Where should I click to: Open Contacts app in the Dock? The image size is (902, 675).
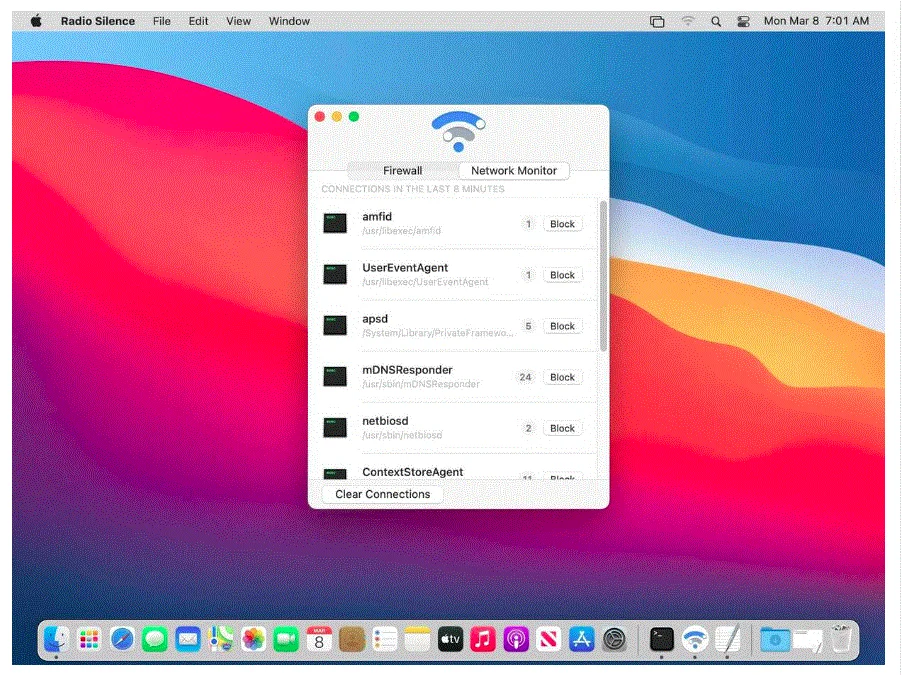click(x=351, y=639)
